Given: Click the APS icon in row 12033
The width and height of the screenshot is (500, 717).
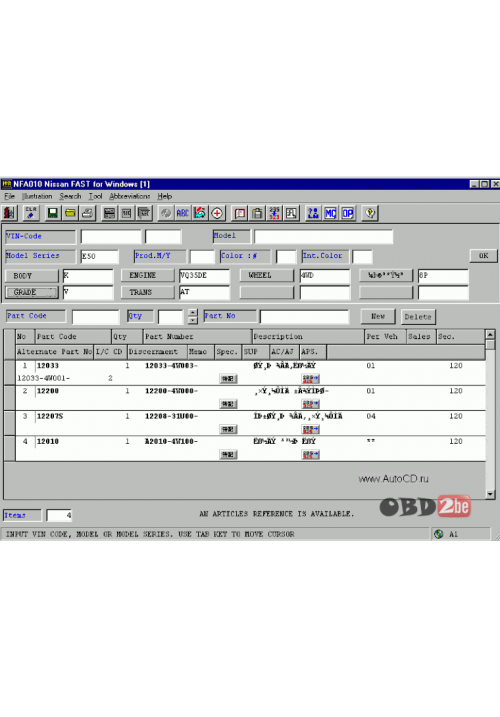Looking at the screenshot, I should click(311, 379).
